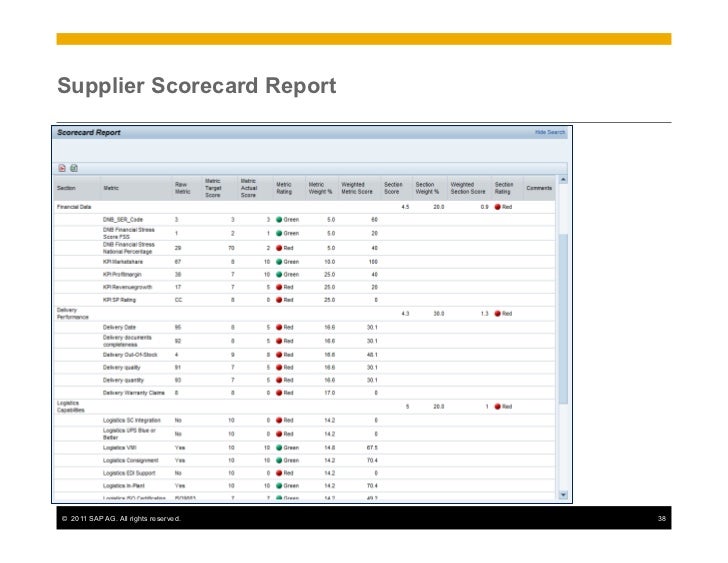The image size is (728, 563).
Task: Click the weighted score 100 for KPI:Marketshare
Action: tap(373, 262)
